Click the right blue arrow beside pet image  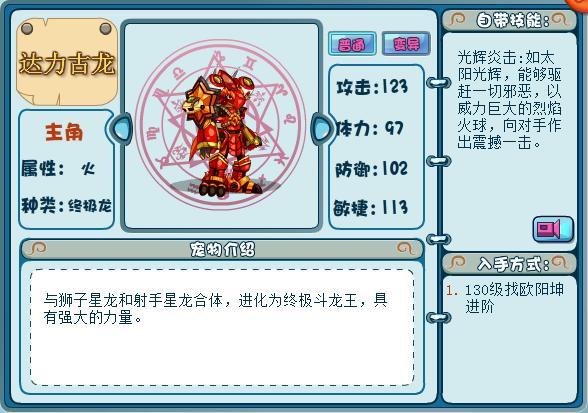tap(321, 128)
